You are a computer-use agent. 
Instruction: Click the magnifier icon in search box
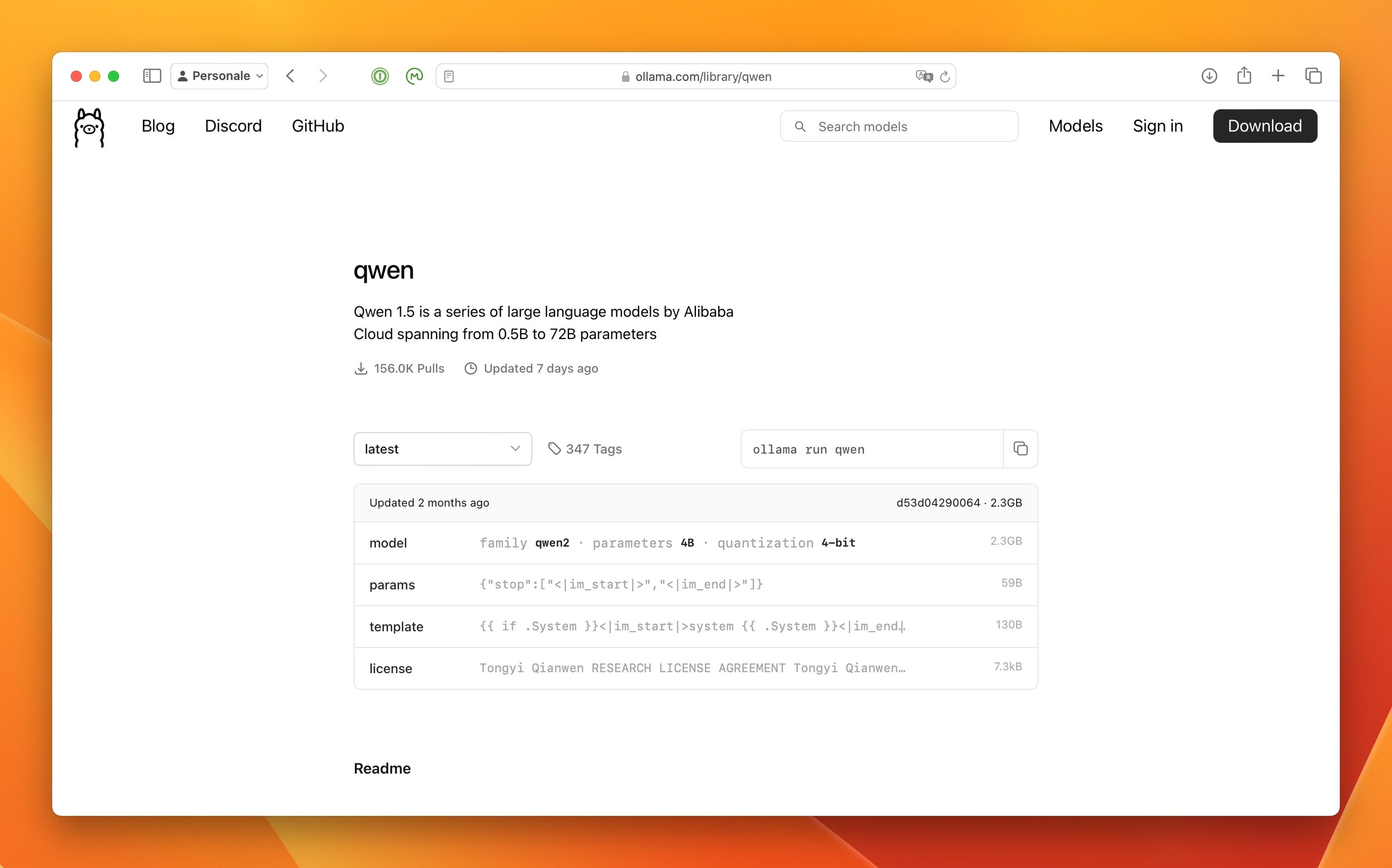point(800,126)
